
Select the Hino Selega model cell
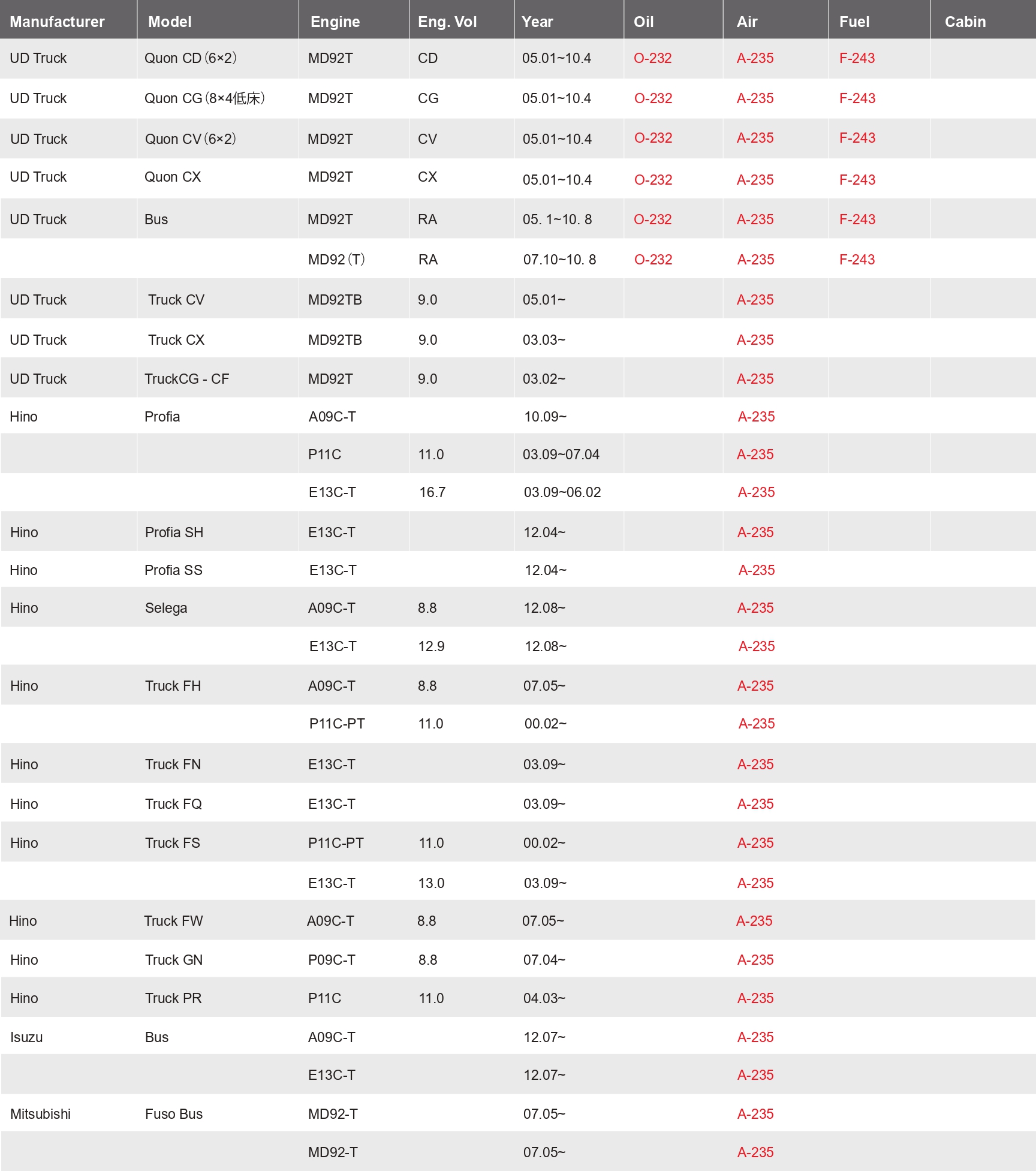(x=166, y=608)
